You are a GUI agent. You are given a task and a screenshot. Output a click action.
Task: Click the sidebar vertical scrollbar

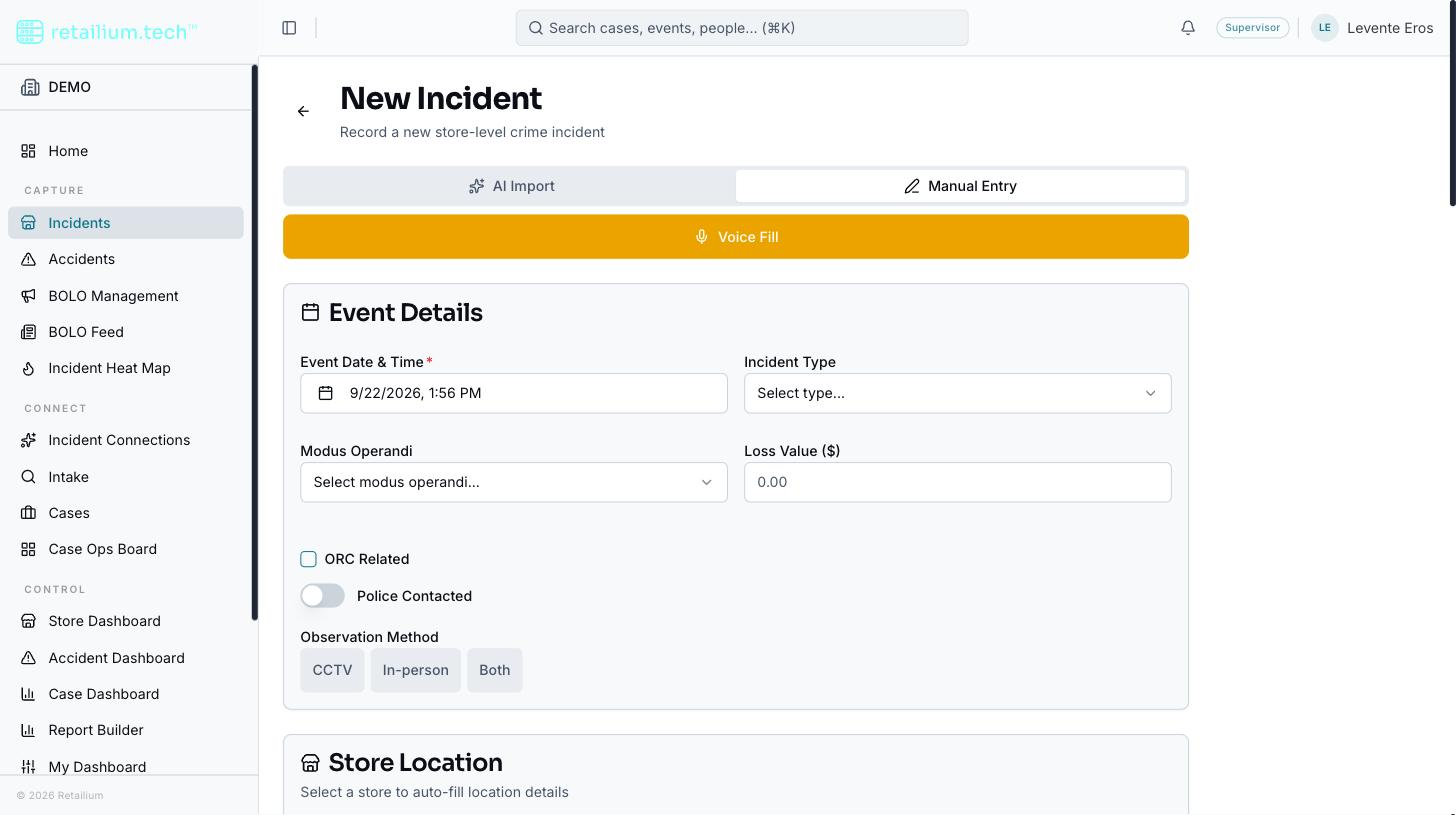(x=254, y=342)
